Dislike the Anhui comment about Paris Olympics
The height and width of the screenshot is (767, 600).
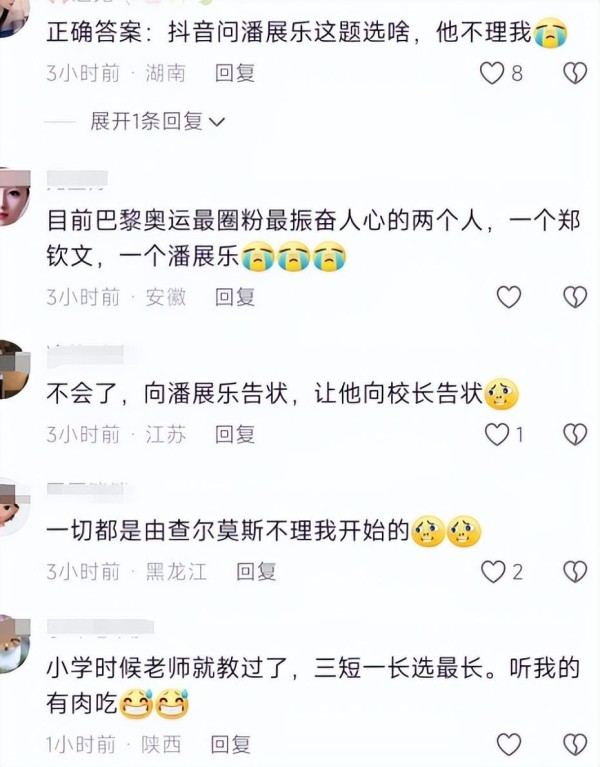coord(575,297)
